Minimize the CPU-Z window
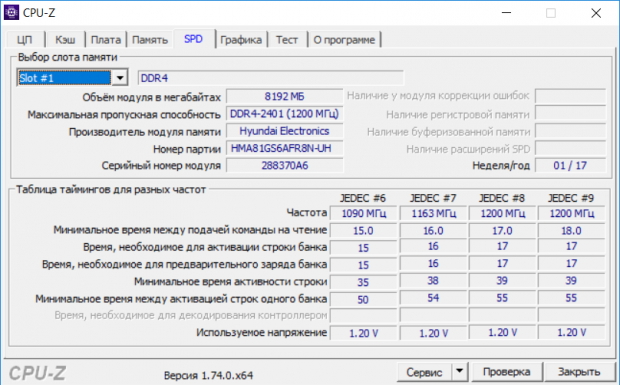This screenshot has width=620, height=385. pyautogui.click(x=506, y=13)
